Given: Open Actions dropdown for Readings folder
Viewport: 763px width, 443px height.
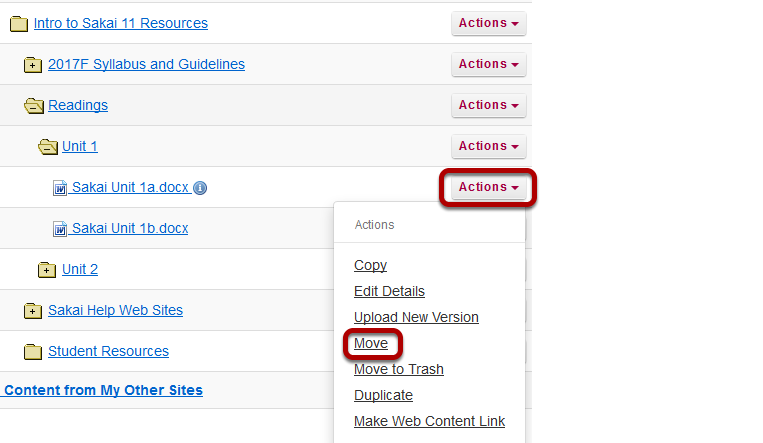Looking at the screenshot, I should click(x=489, y=105).
